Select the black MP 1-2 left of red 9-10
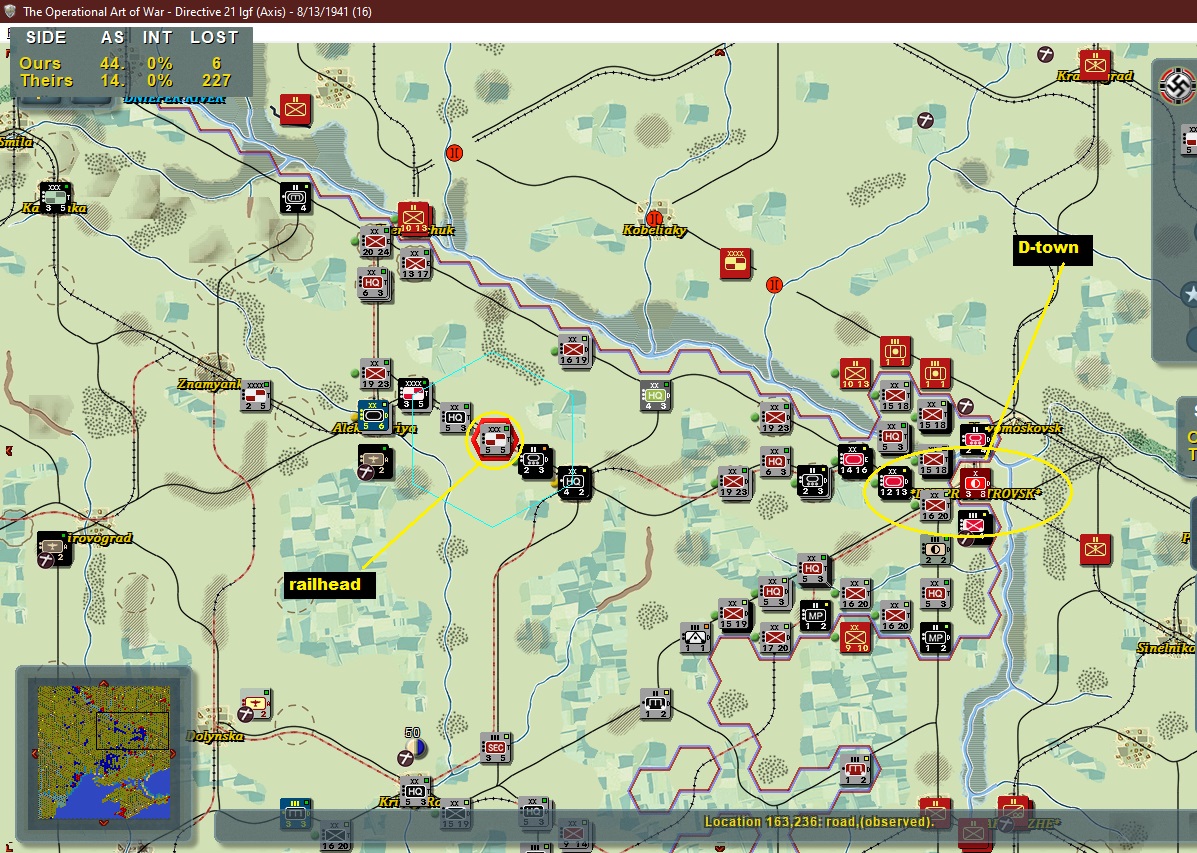 click(815, 616)
